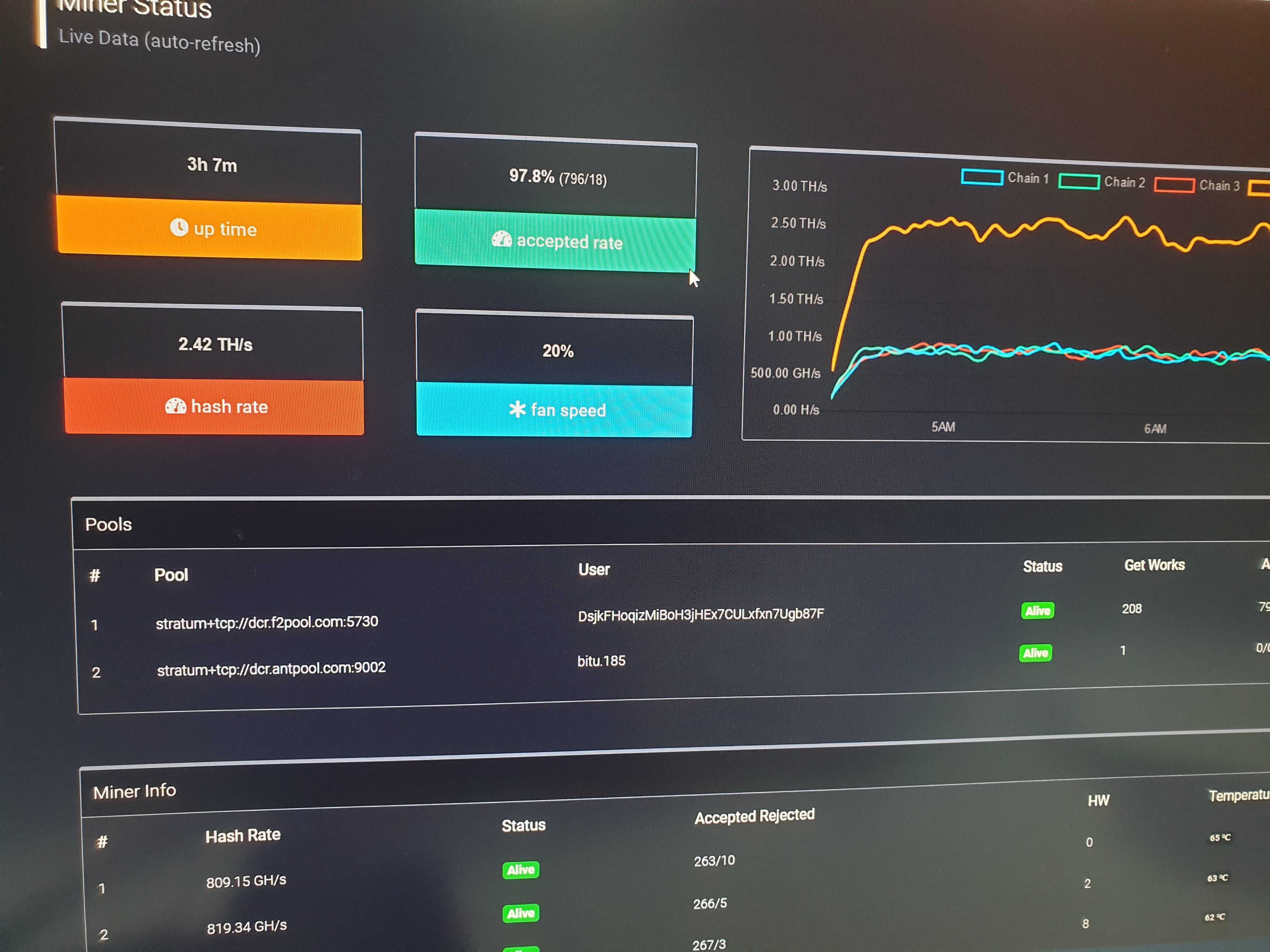
Task: Click the 5AM label on chart axis
Action: 943,426
